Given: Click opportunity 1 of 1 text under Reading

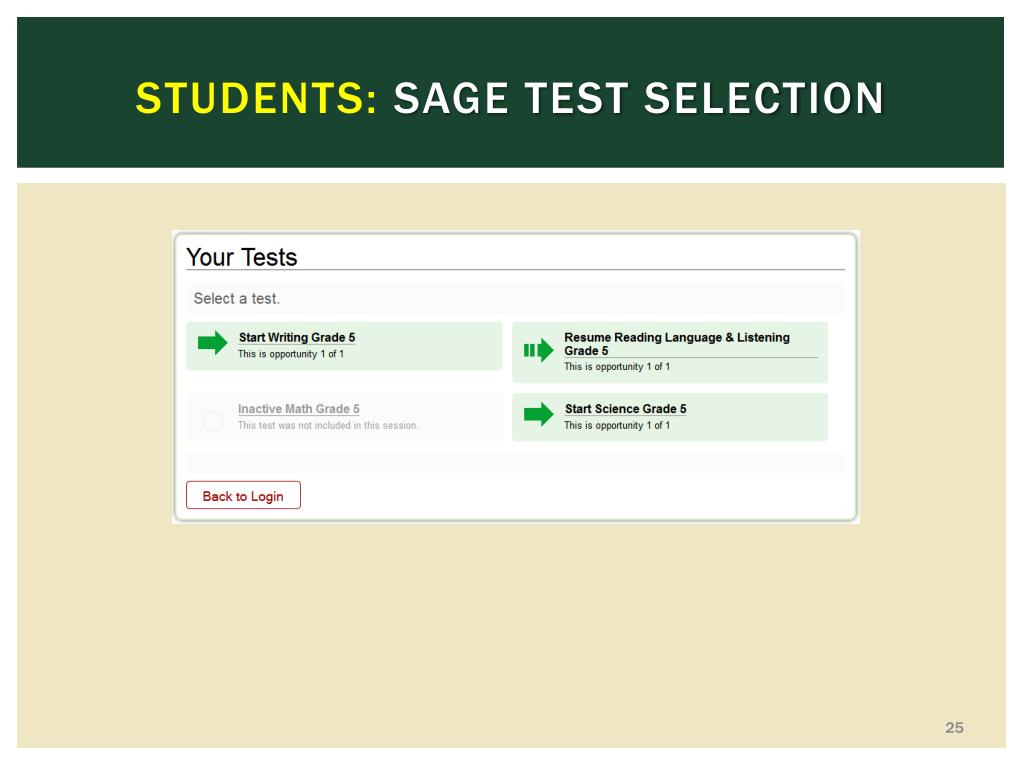Looking at the screenshot, I should 616,367.
